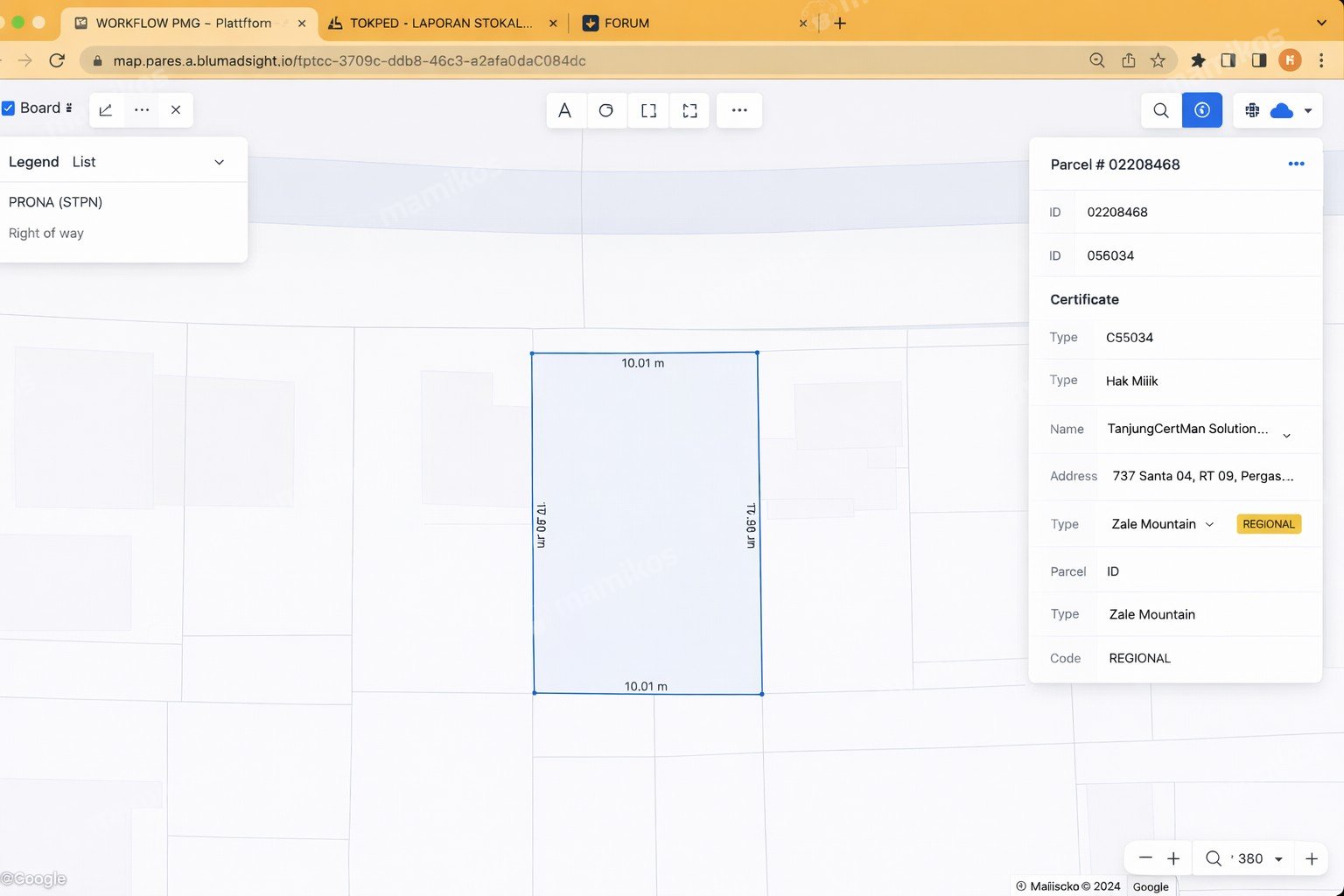This screenshot has width=1344, height=896.
Task: Toggle the parcel info panel
Action: 1202,110
